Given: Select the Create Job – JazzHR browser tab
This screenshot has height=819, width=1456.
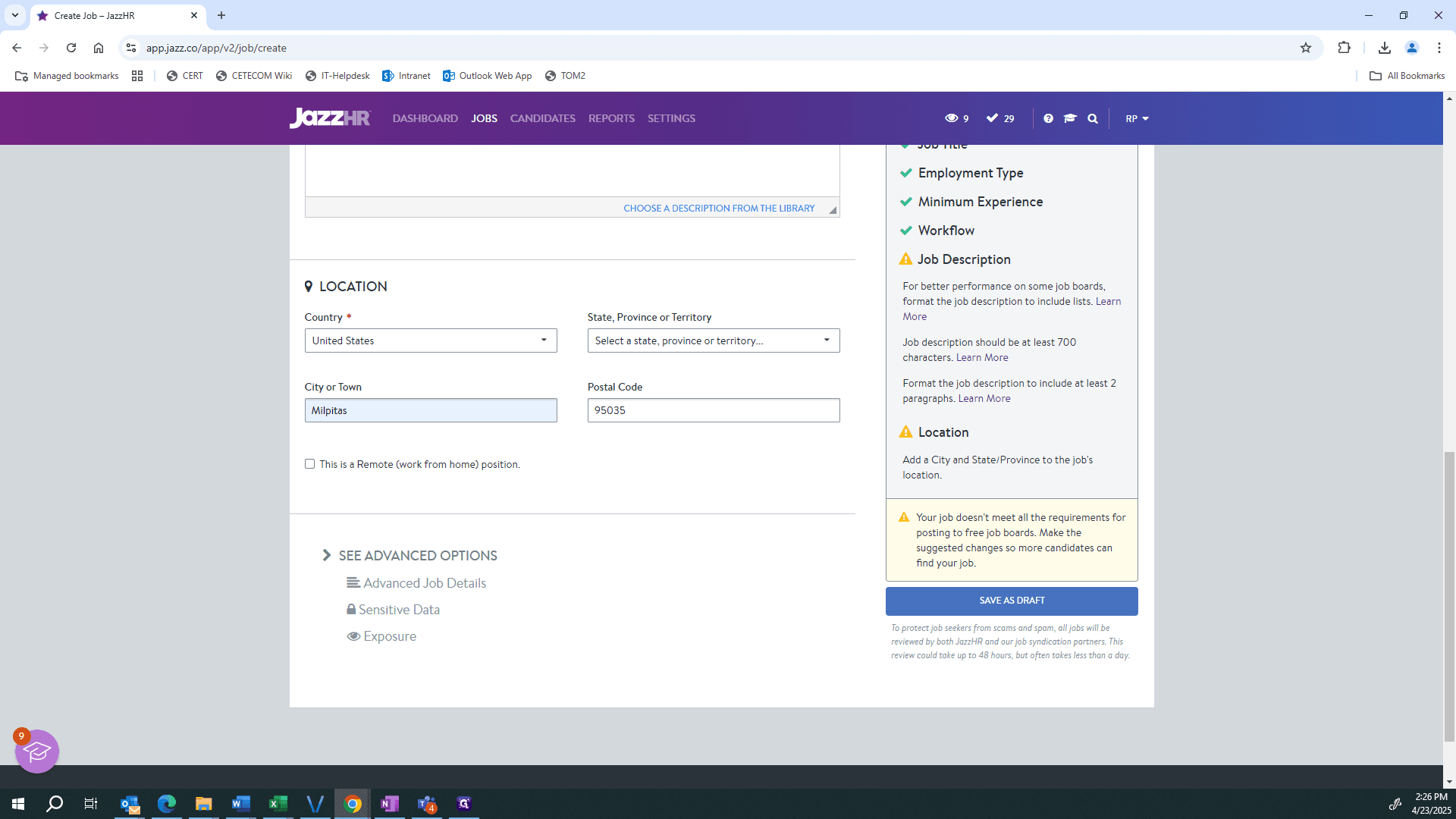Looking at the screenshot, I should pyautogui.click(x=118, y=15).
